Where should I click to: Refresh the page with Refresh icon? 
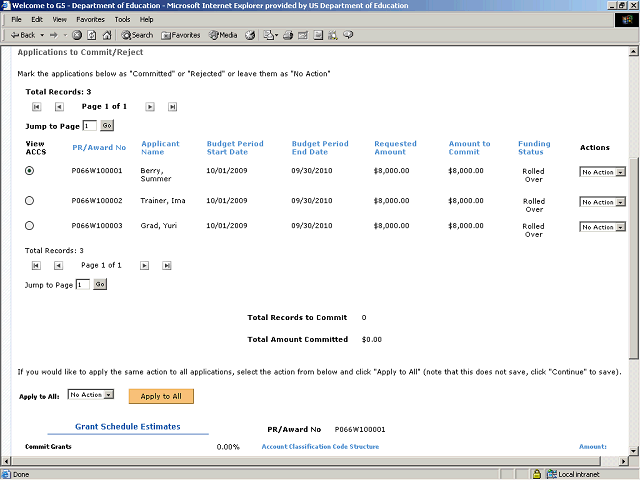click(x=92, y=36)
